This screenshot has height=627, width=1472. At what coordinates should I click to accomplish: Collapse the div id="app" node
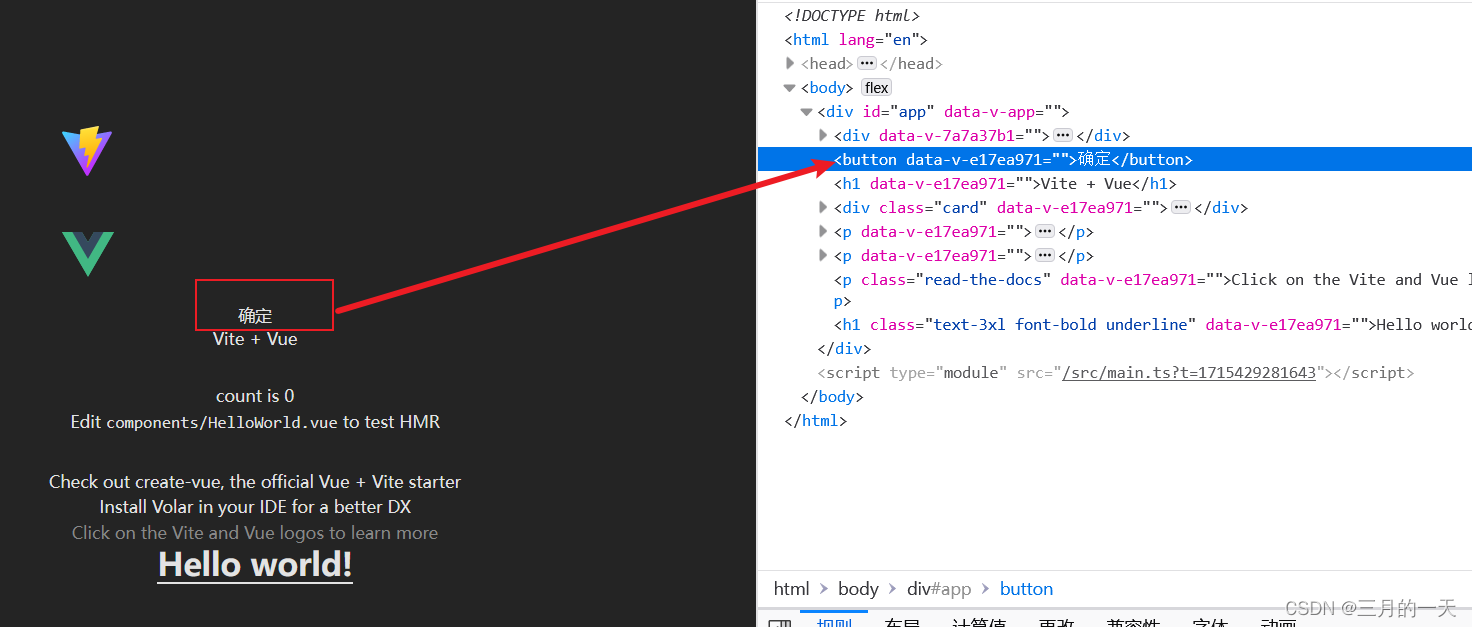point(807,112)
